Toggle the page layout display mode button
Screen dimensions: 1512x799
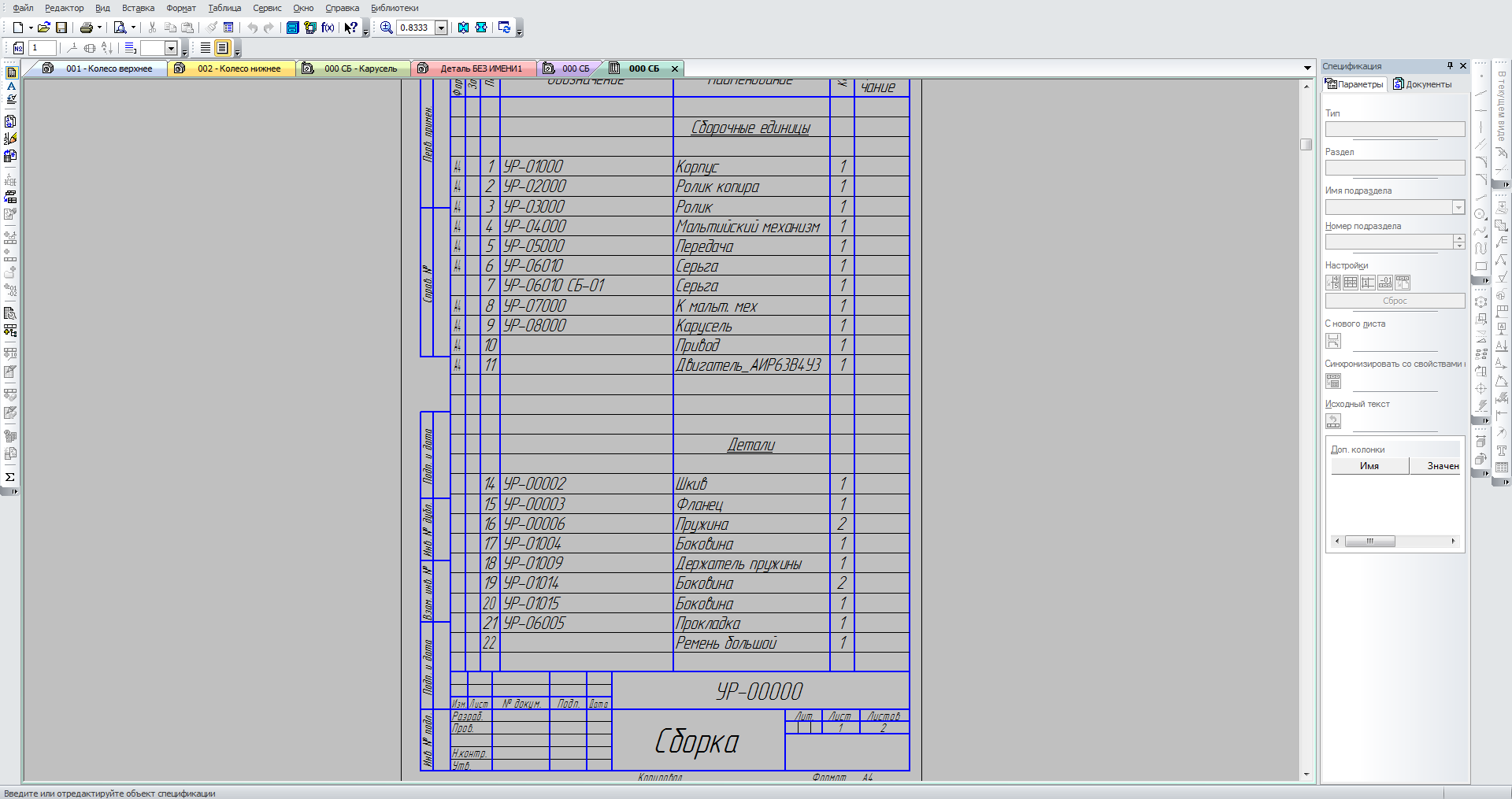click(x=222, y=48)
